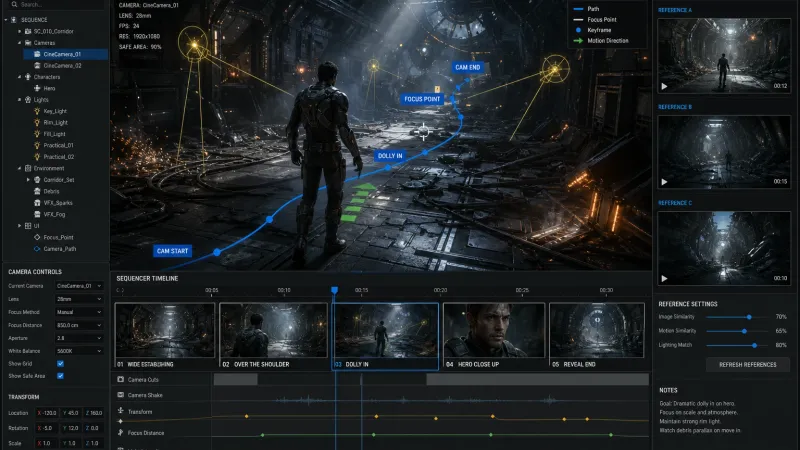Play the Reference B clip
This screenshot has height=450, width=800.
click(x=664, y=182)
